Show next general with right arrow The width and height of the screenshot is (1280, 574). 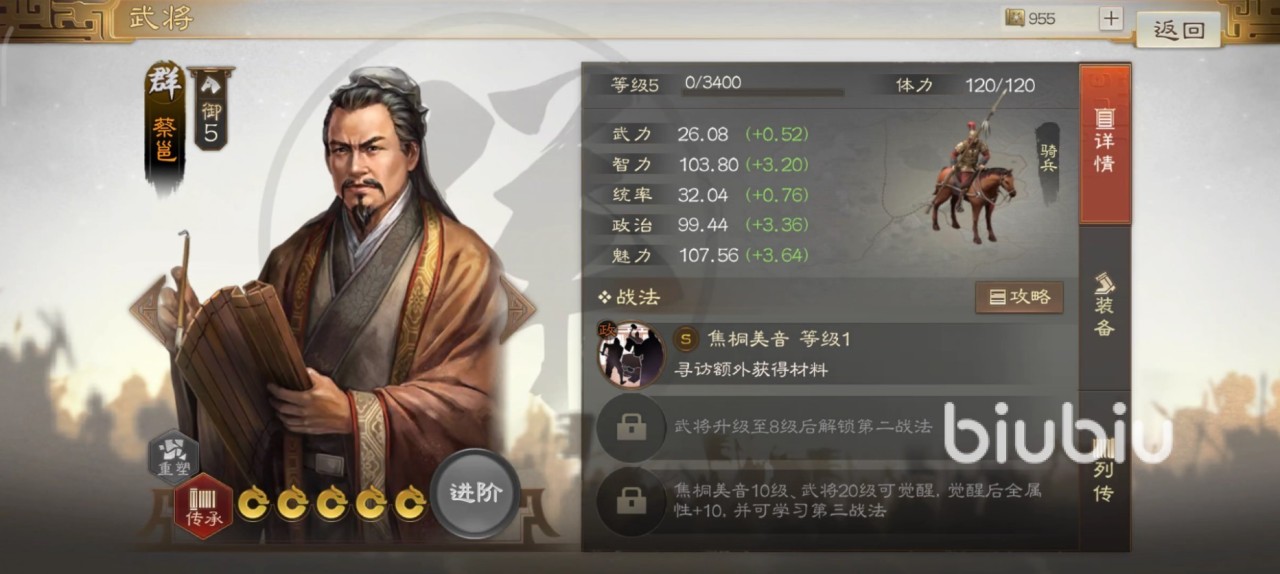[x=518, y=306]
